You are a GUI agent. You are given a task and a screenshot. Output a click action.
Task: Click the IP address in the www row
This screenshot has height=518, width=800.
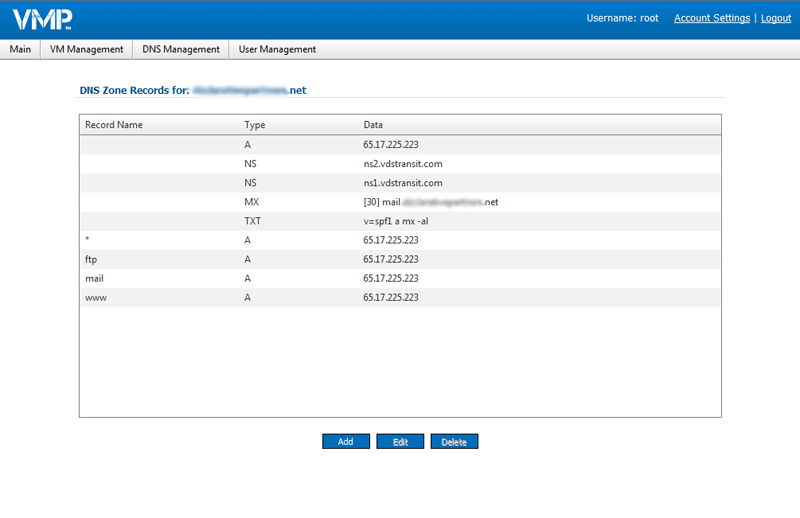[x=391, y=298]
